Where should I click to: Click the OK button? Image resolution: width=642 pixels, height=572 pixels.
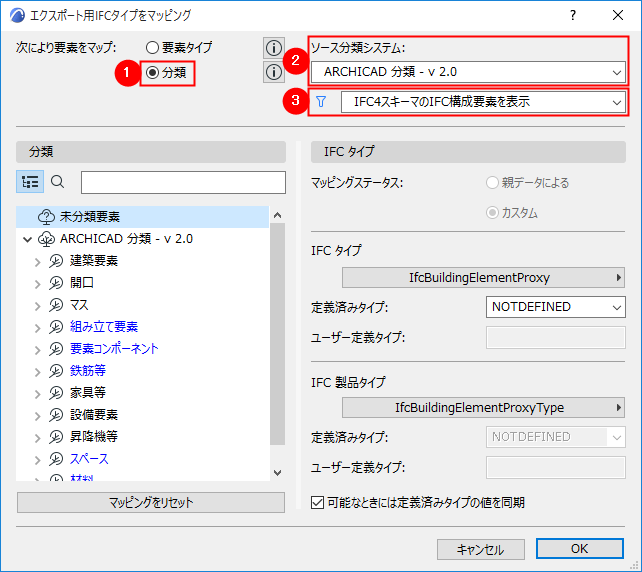(580, 549)
